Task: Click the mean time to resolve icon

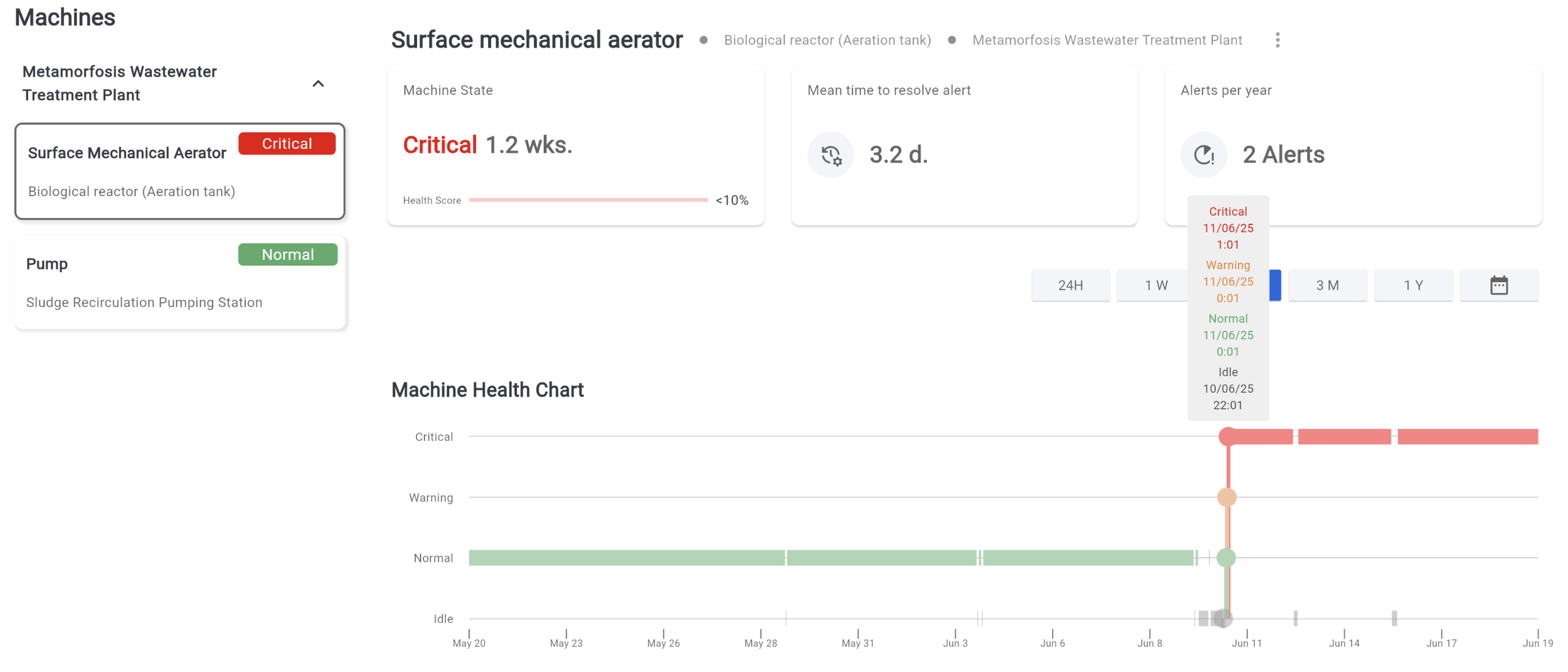Action: point(830,155)
